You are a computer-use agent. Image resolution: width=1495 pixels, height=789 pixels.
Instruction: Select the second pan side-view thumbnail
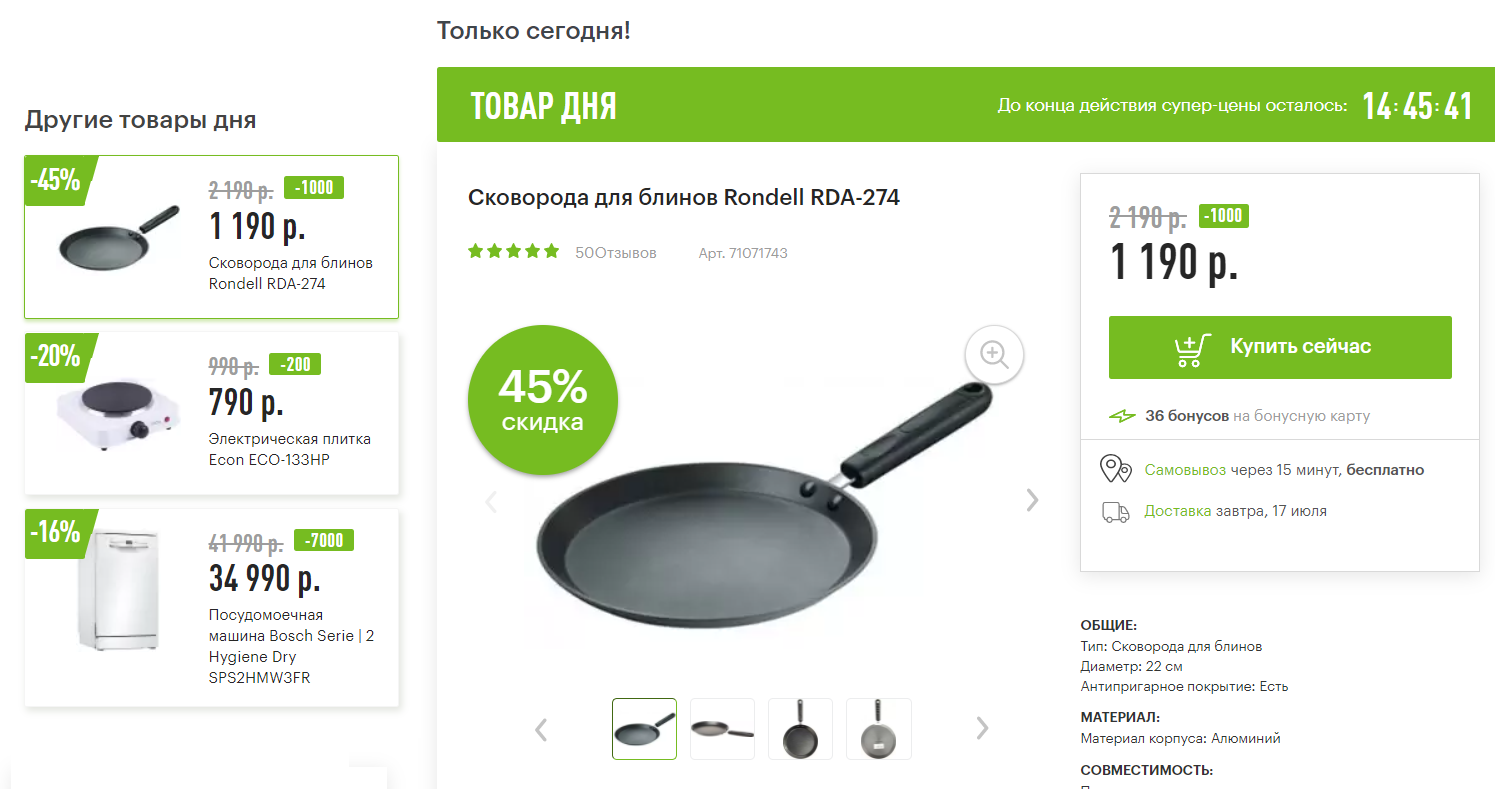[722, 729]
